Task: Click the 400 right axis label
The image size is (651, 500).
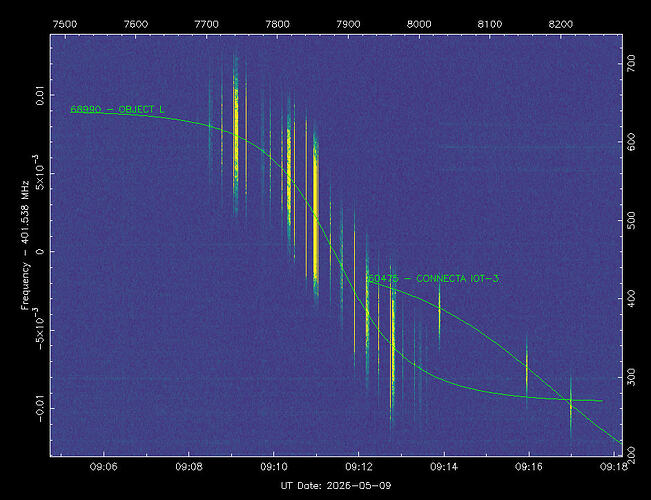Action: [631, 298]
